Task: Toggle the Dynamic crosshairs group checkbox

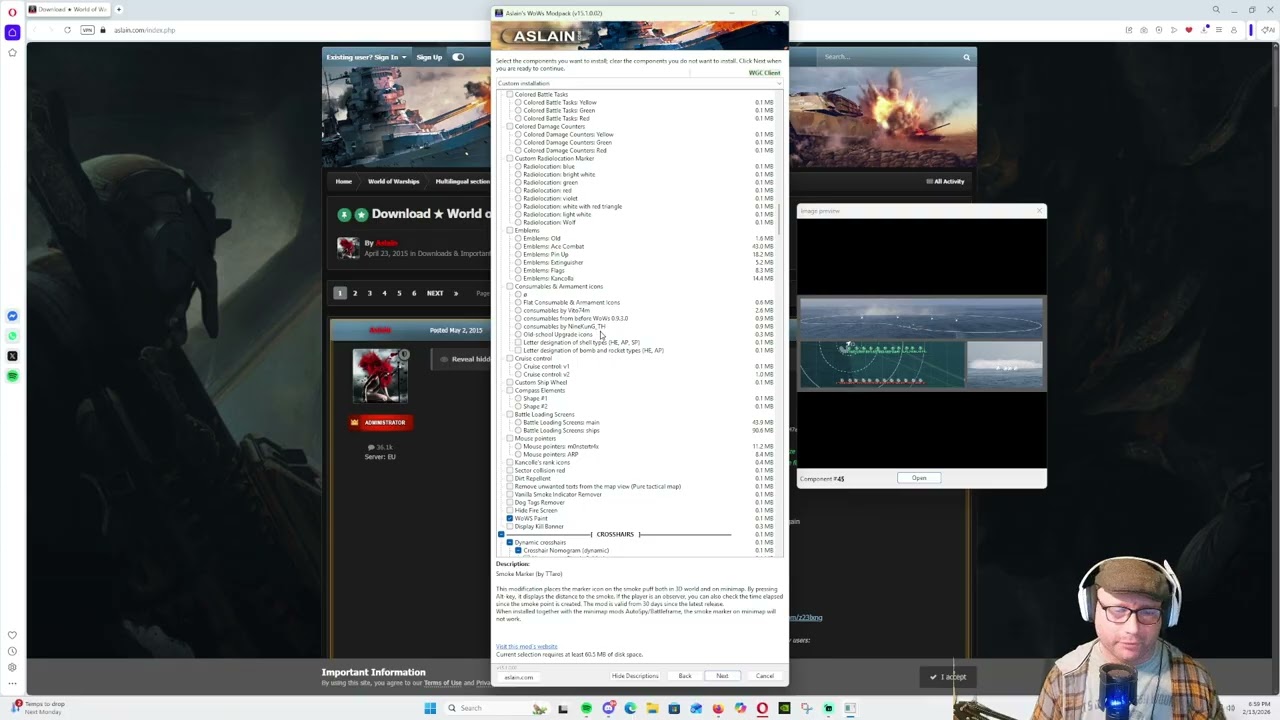Action: point(510,542)
